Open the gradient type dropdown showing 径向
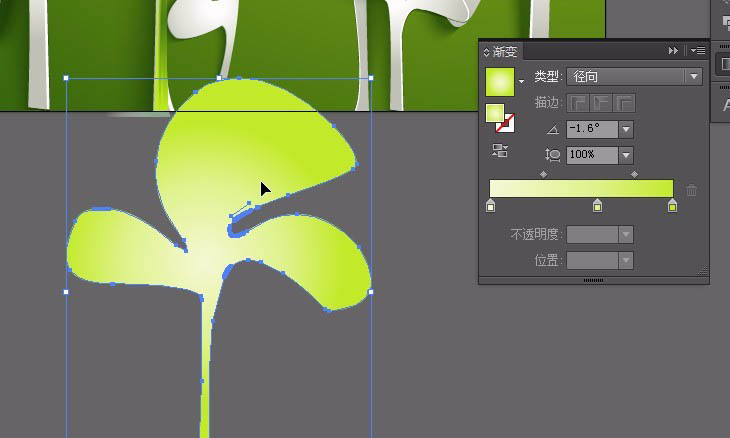The height and width of the screenshot is (438, 730). point(635,76)
